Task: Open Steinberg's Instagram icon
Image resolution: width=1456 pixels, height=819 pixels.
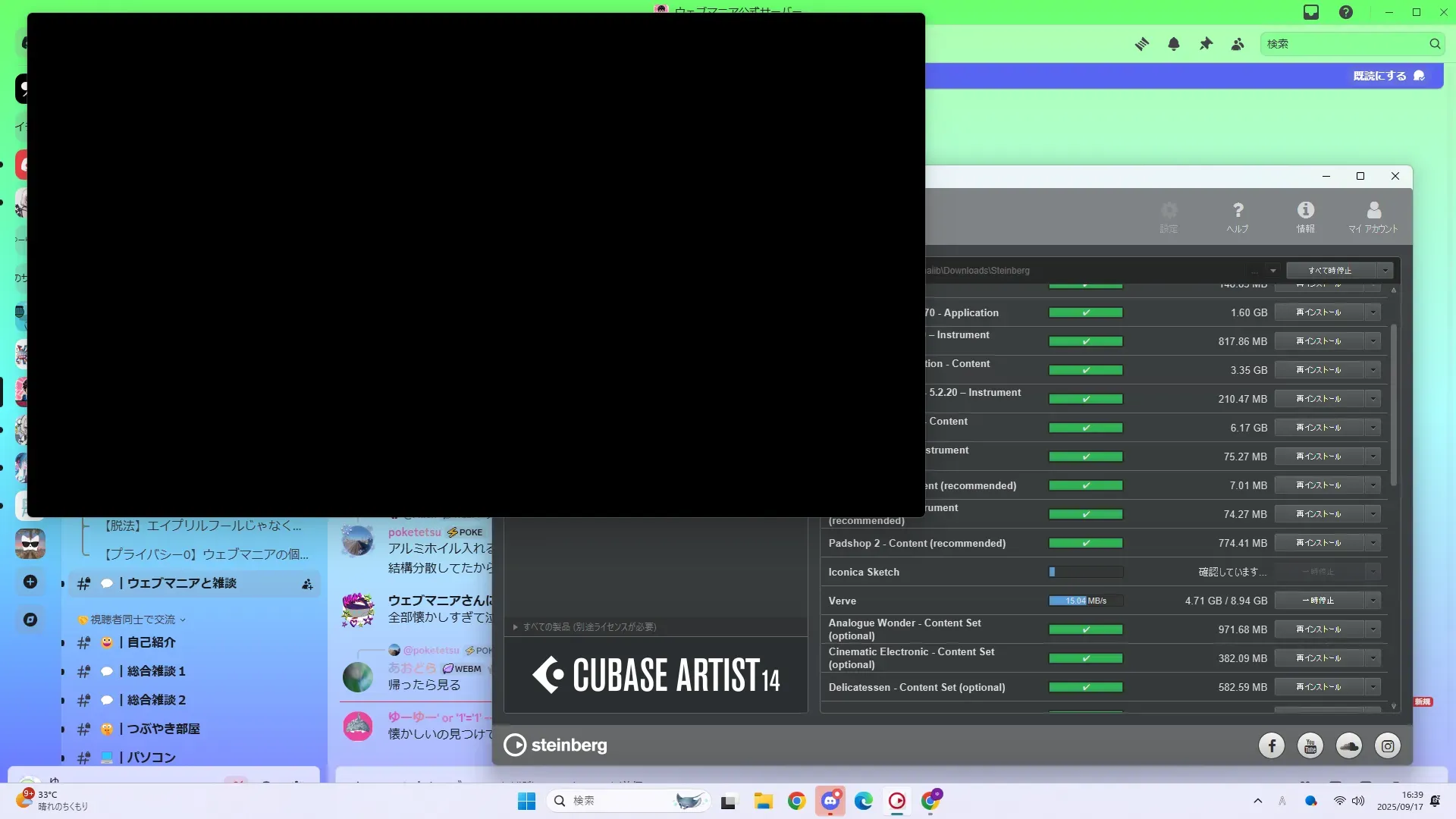Action: (x=1388, y=746)
